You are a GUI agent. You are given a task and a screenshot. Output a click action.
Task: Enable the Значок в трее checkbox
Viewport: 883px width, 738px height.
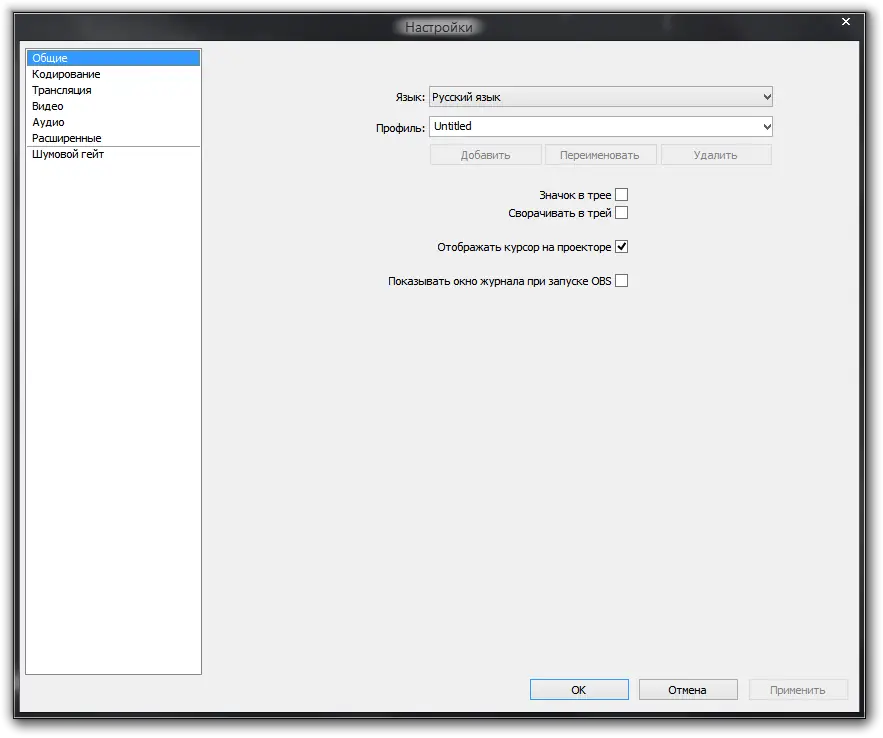[622, 195]
